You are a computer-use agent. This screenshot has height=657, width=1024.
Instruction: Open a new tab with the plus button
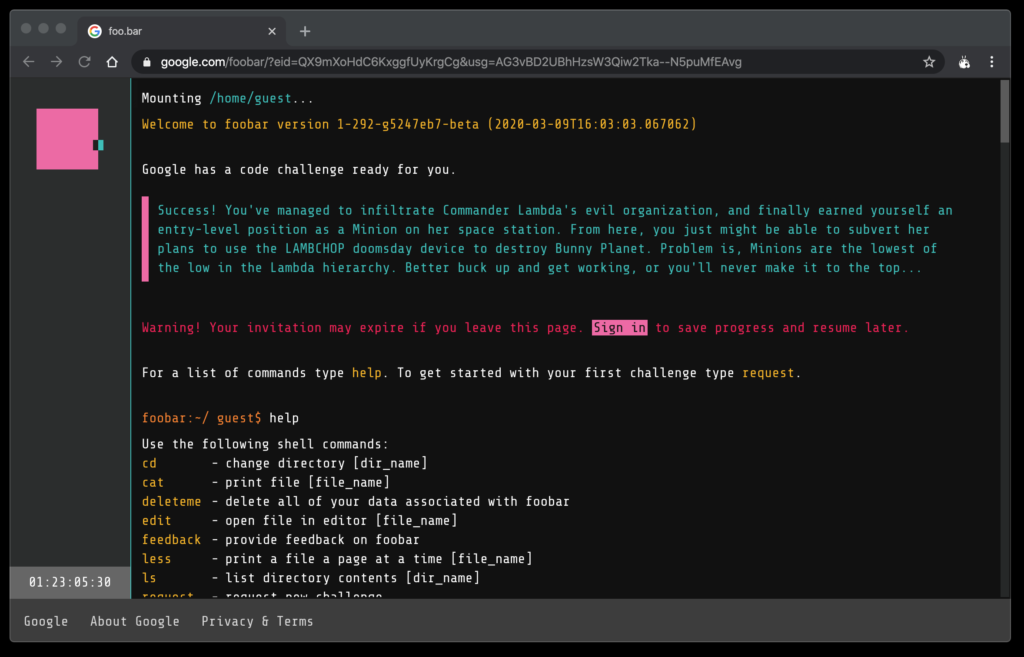click(x=305, y=31)
